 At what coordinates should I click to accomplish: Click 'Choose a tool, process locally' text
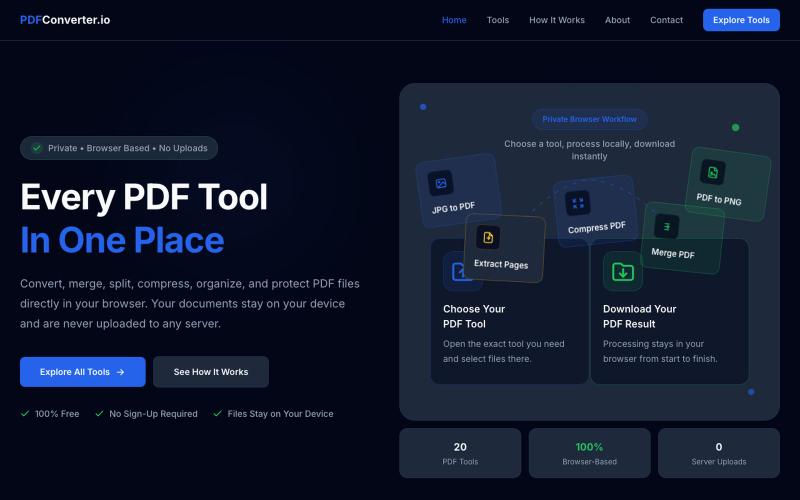589,150
